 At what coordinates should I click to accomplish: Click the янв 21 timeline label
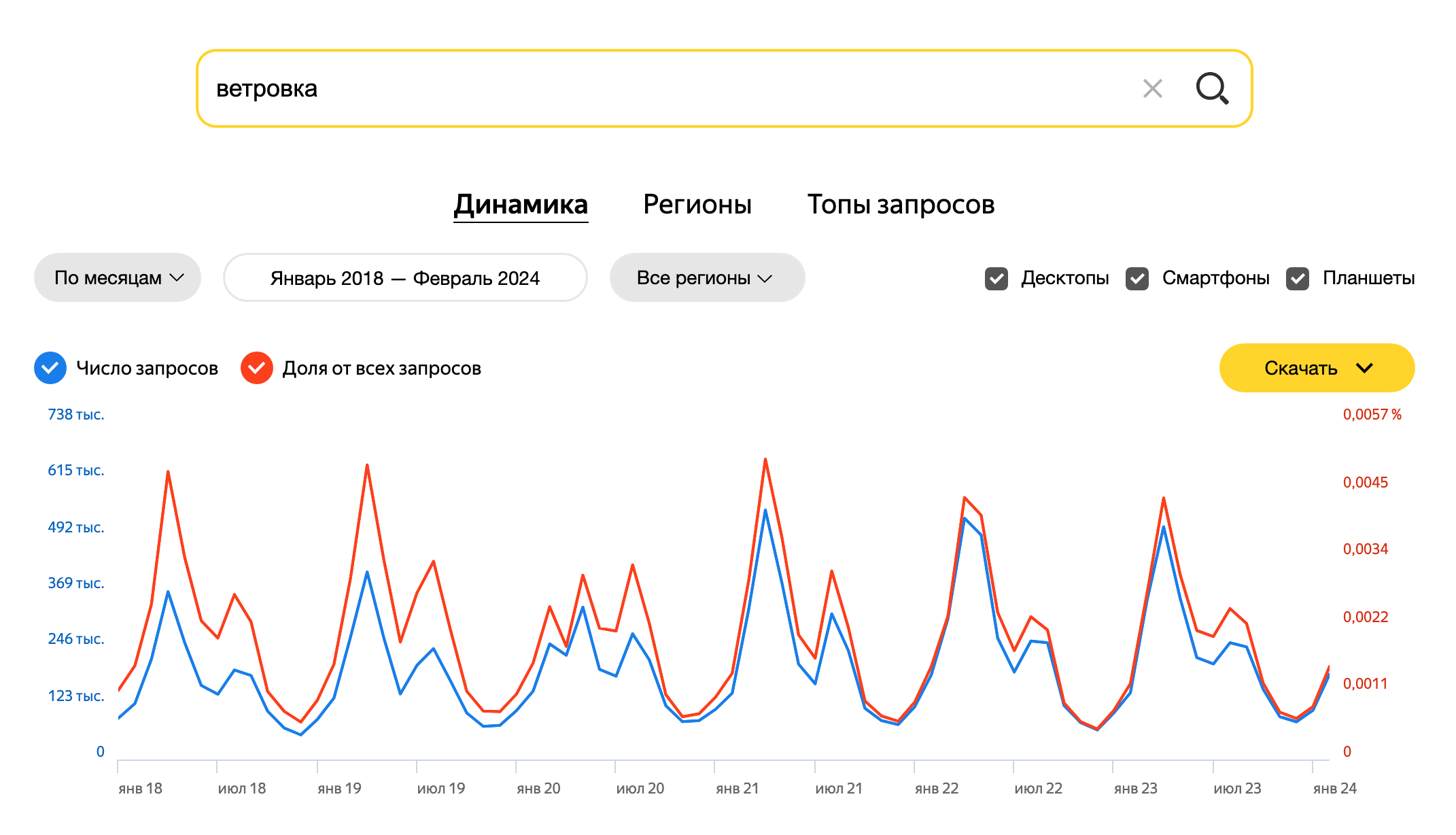point(738,788)
